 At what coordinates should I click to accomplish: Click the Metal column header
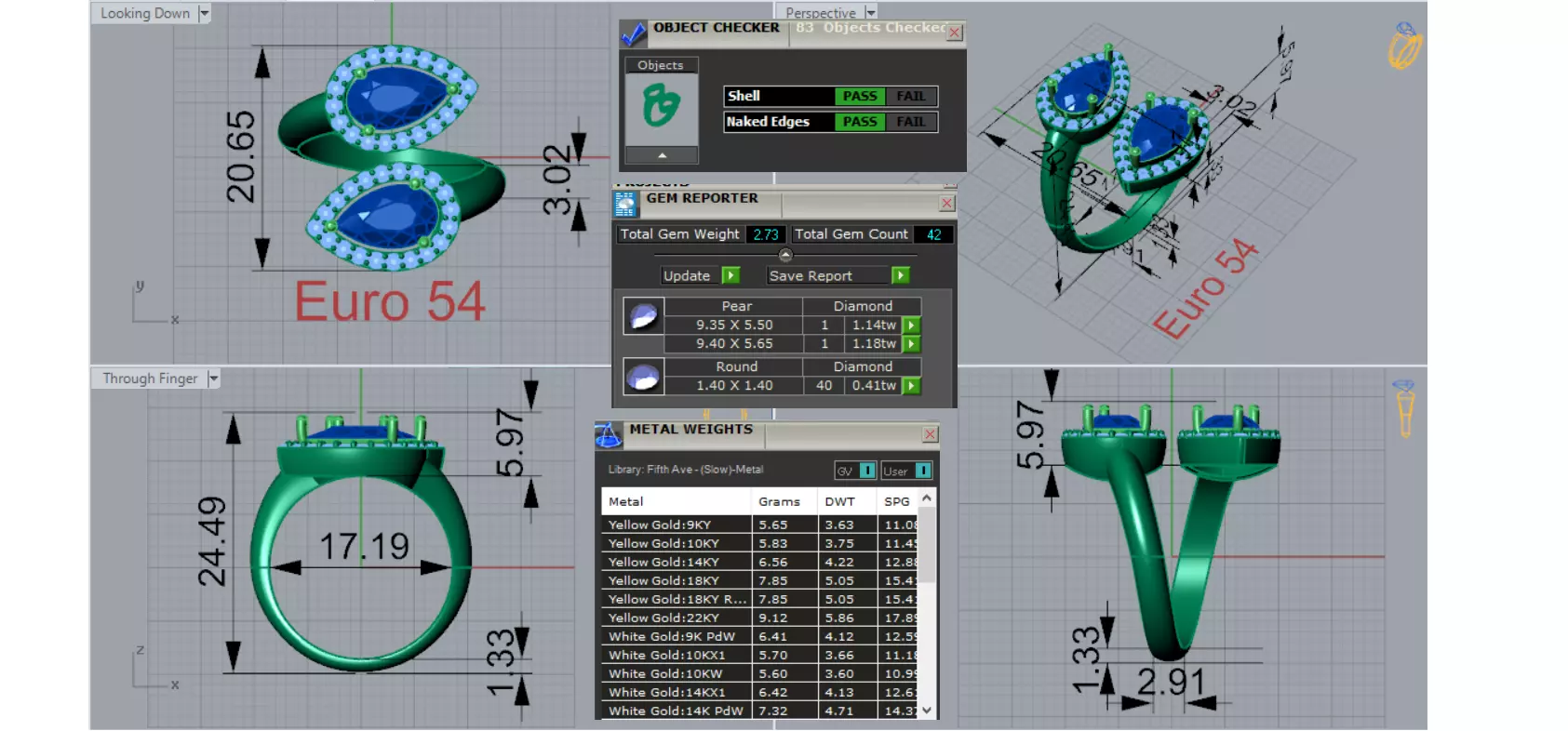pos(677,501)
